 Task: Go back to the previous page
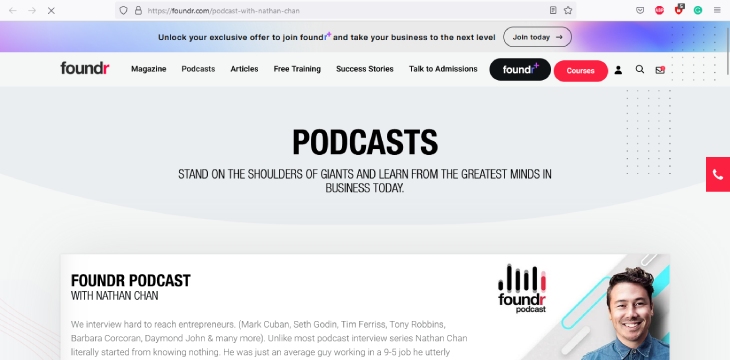click(x=13, y=10)
